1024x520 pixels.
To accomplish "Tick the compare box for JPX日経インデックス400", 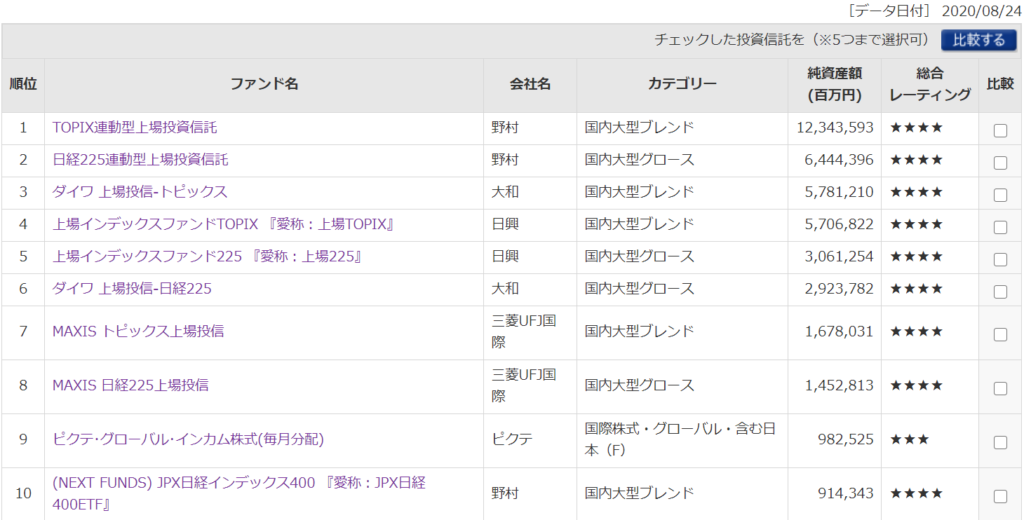I will pos(1000,496).
